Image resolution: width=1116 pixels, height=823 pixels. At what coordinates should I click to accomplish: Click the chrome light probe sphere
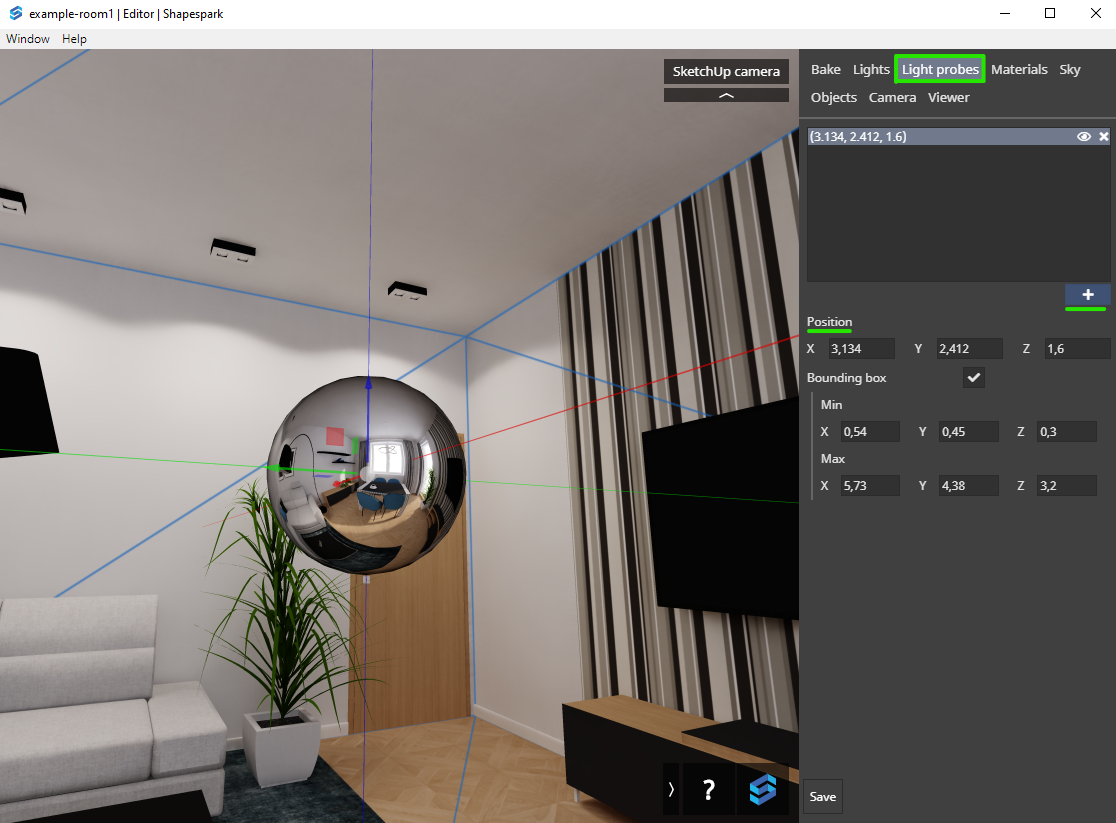(368, 475)
